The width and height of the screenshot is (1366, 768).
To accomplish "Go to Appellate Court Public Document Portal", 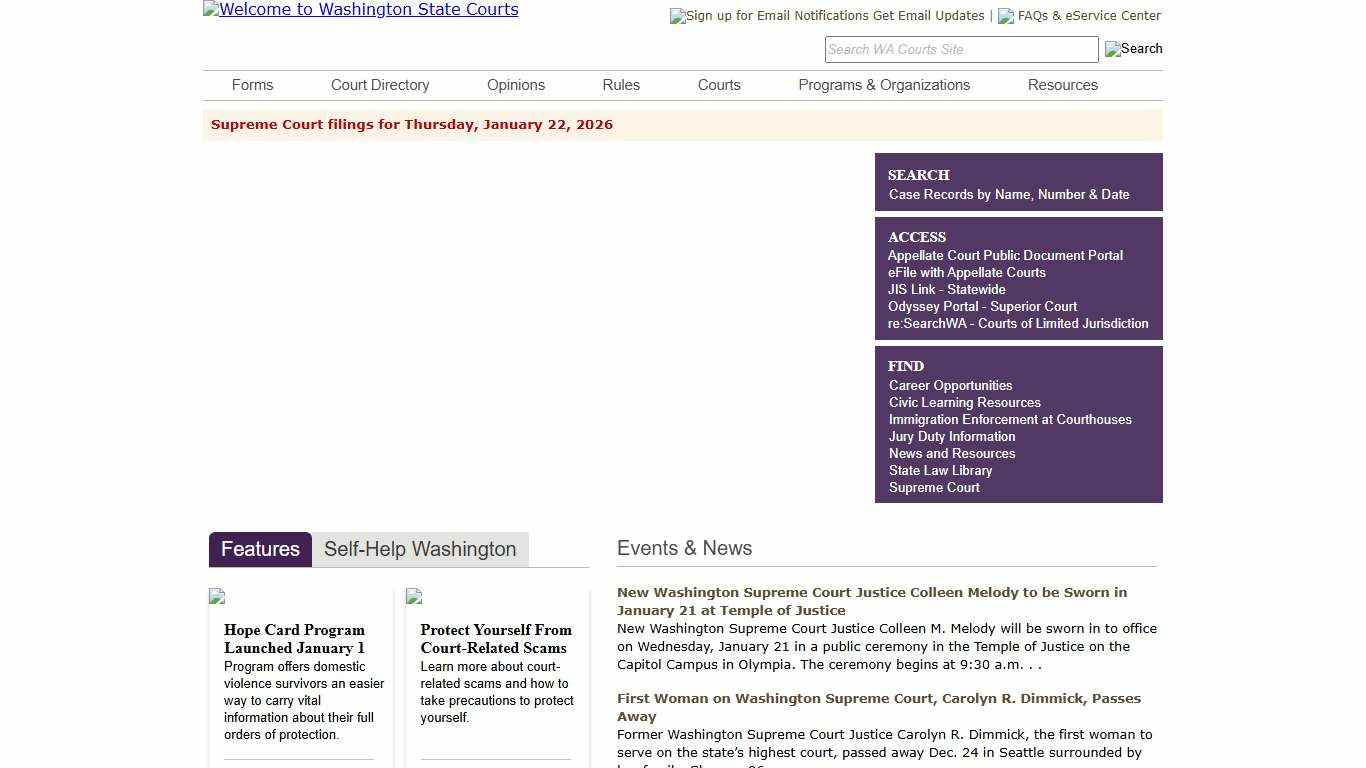I will pyautogui.click(x=1005, y=256).
